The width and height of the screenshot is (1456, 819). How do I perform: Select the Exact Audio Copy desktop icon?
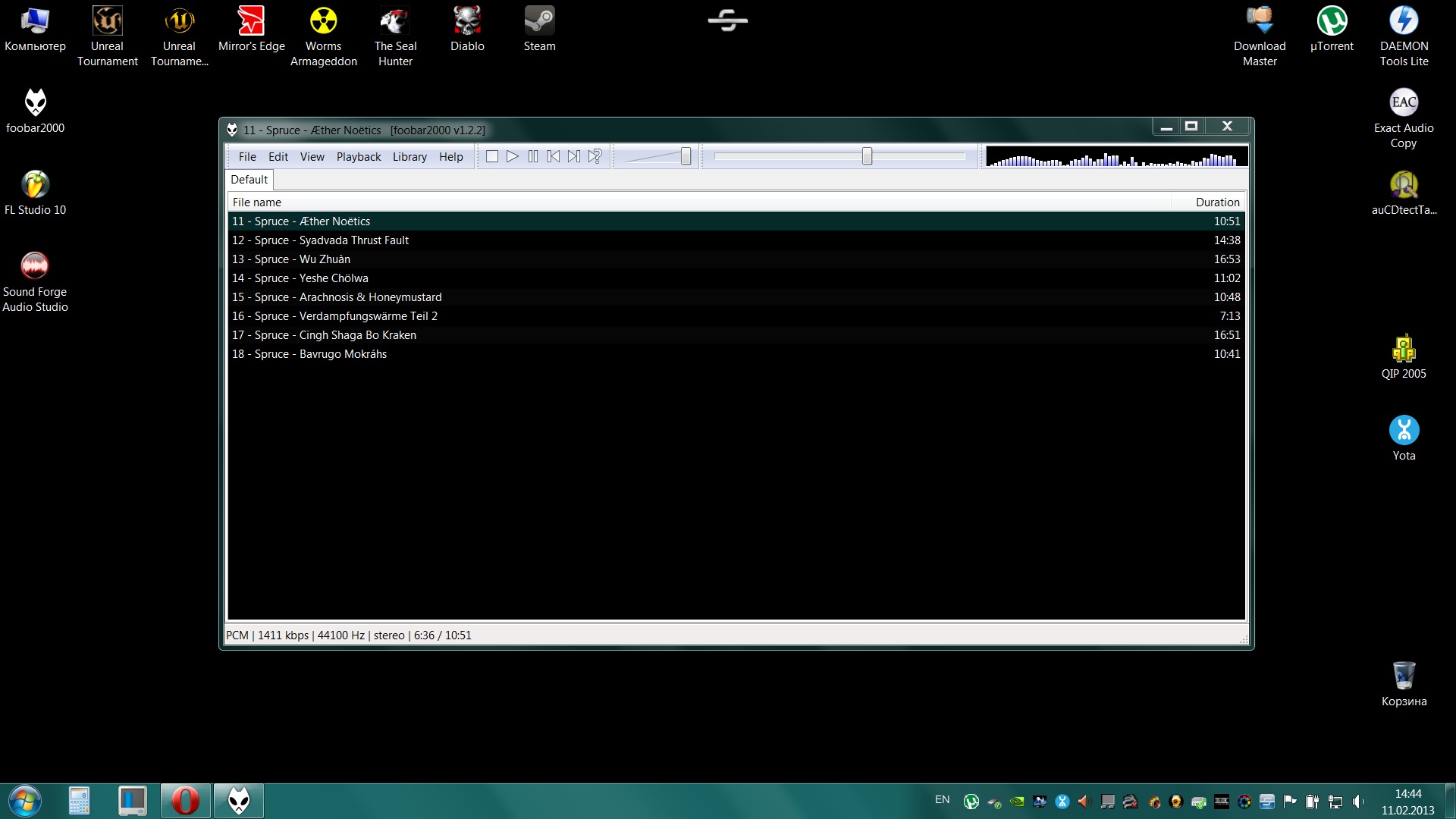point(1404,118)
